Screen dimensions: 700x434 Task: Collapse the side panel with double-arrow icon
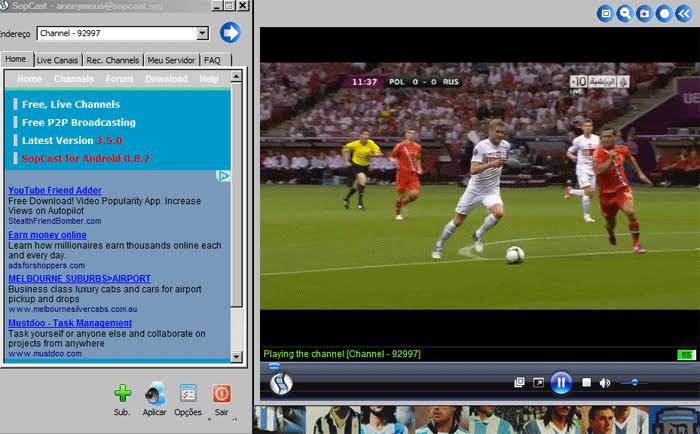click(684, 13)
